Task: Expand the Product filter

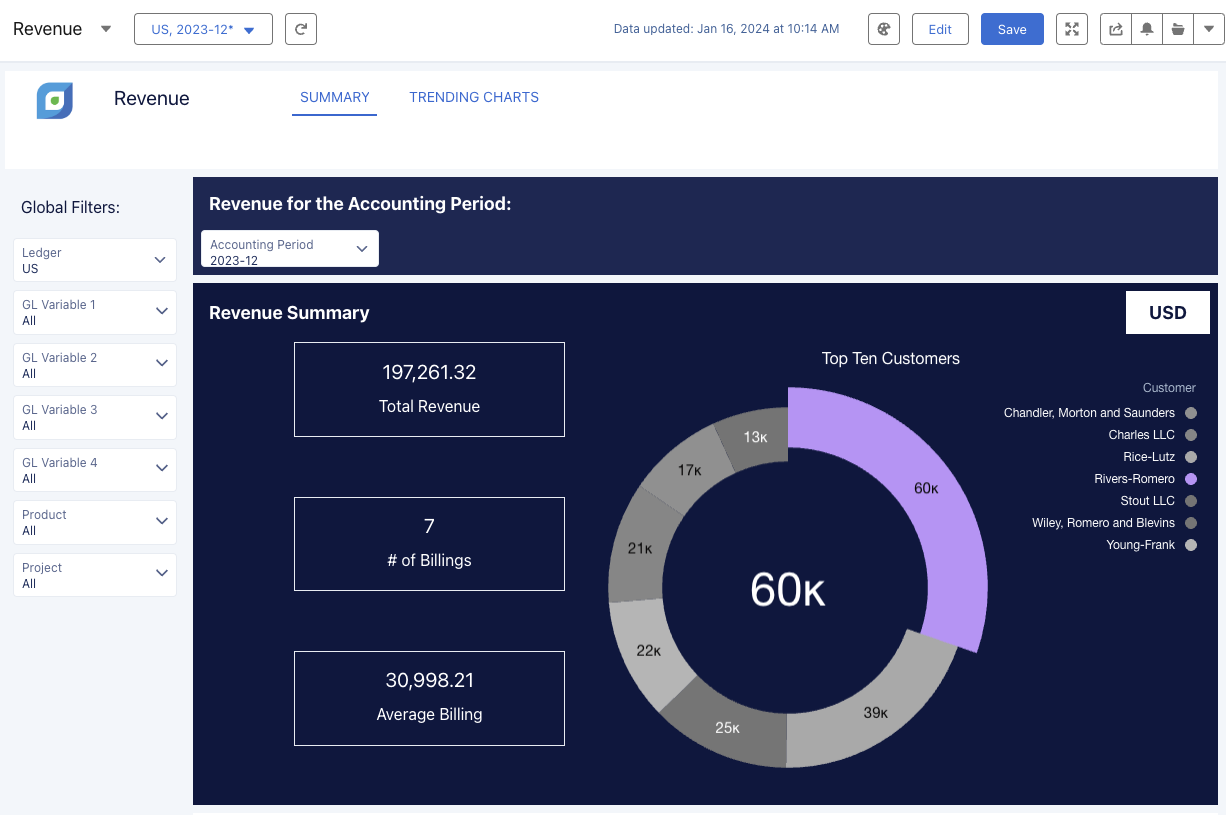Action: [95, 522]
